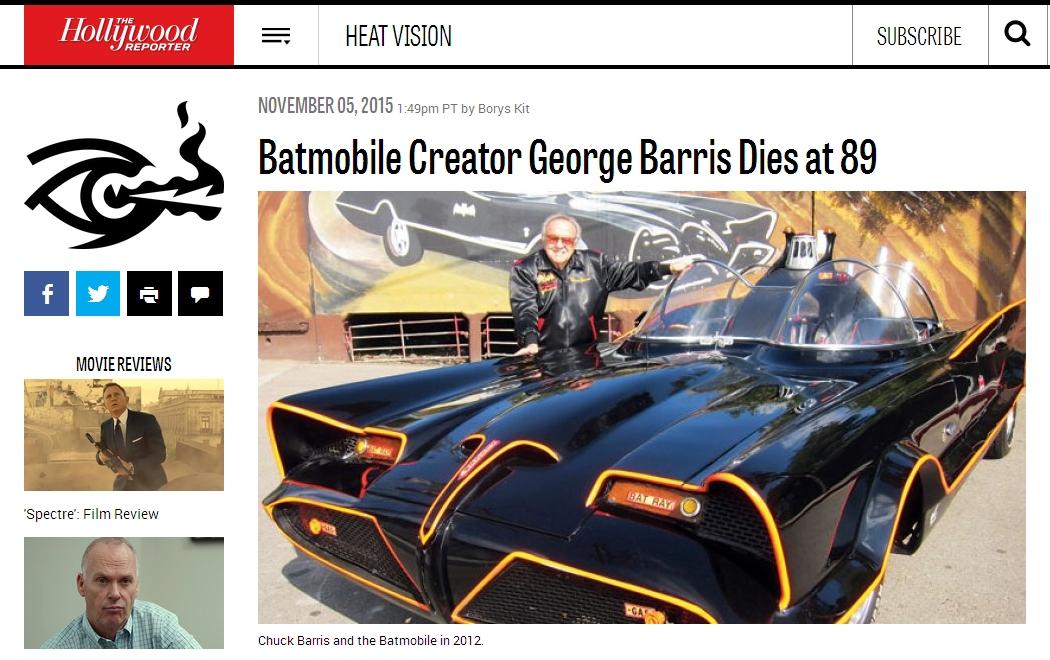Print the article with printer icon
The height and width of the screenshot is (660, 1050).
[149, 293]
